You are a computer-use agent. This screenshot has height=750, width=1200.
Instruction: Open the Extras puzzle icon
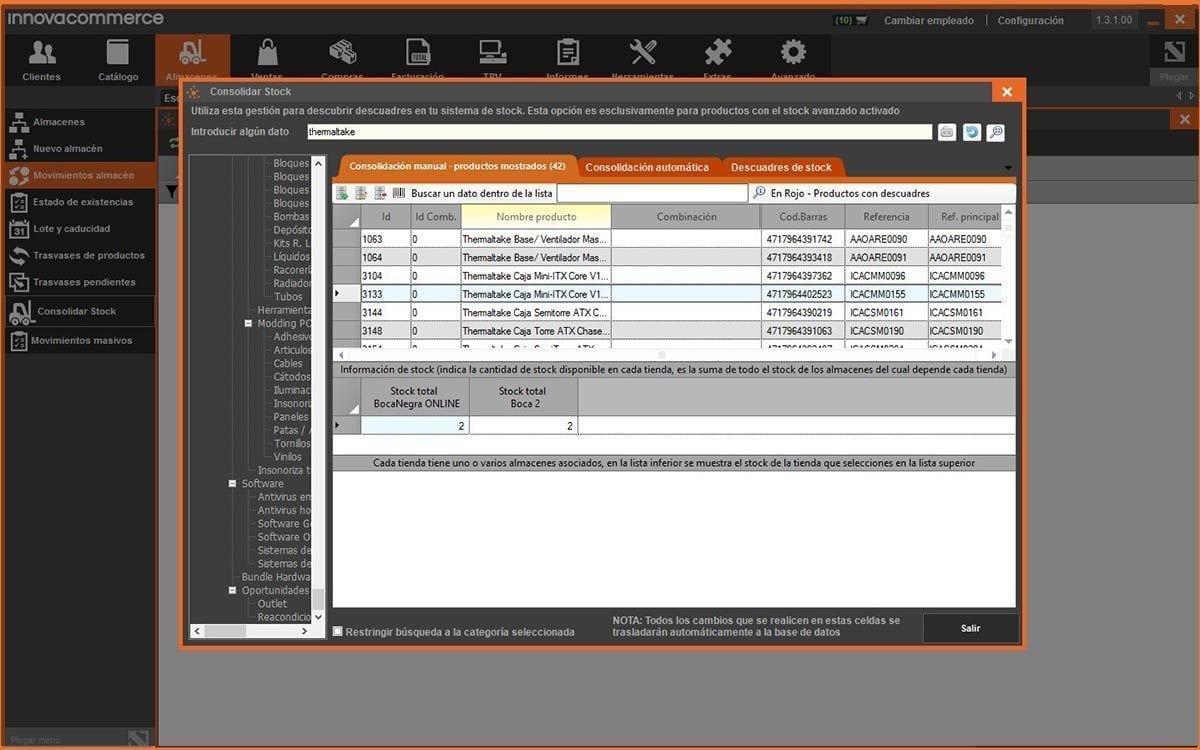[x=717, y=54]
